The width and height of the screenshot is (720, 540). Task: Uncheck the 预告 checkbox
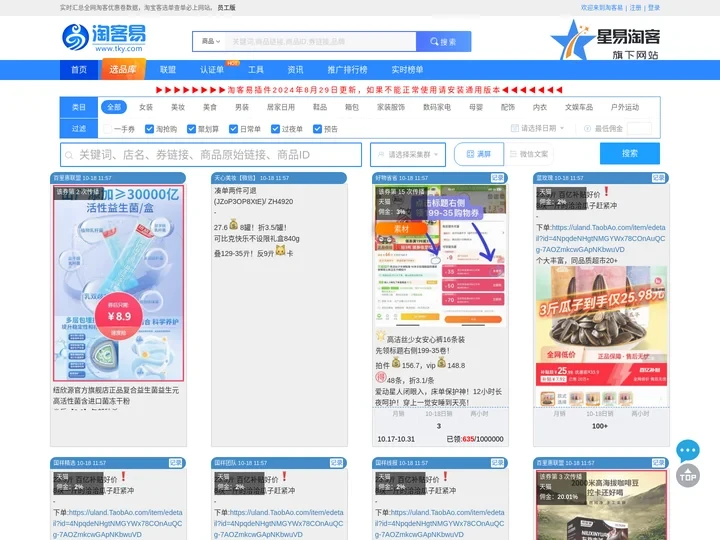click(317, 129)
